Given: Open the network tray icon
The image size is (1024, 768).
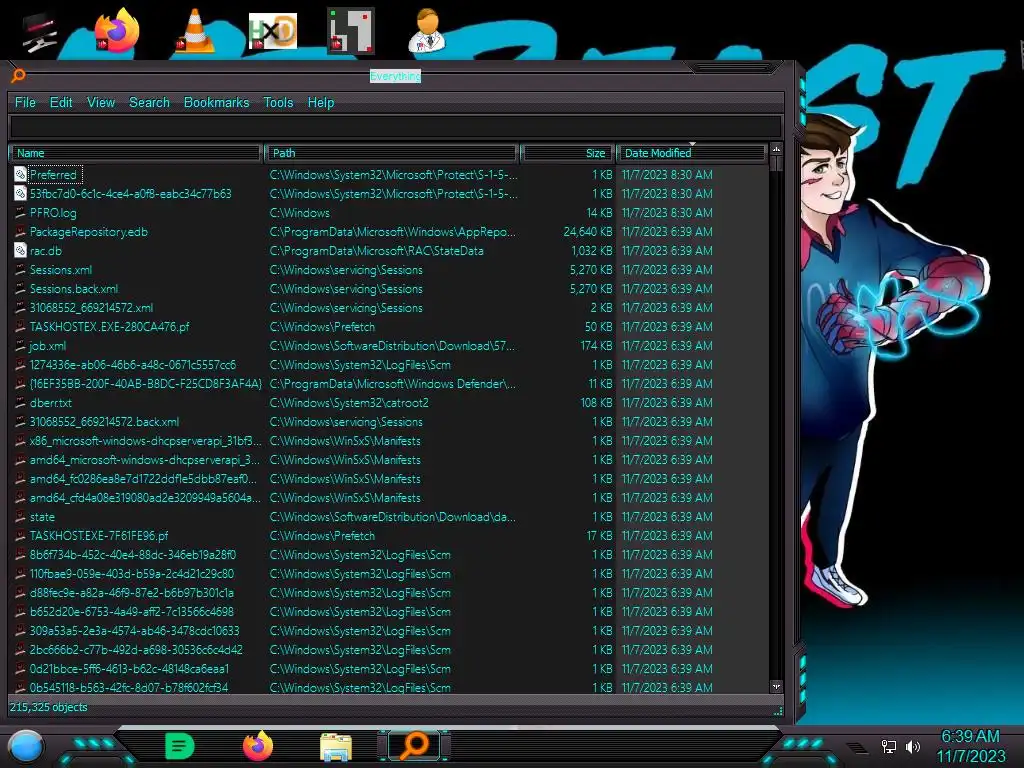Looking at the screenshot, I should click(889, 746).
